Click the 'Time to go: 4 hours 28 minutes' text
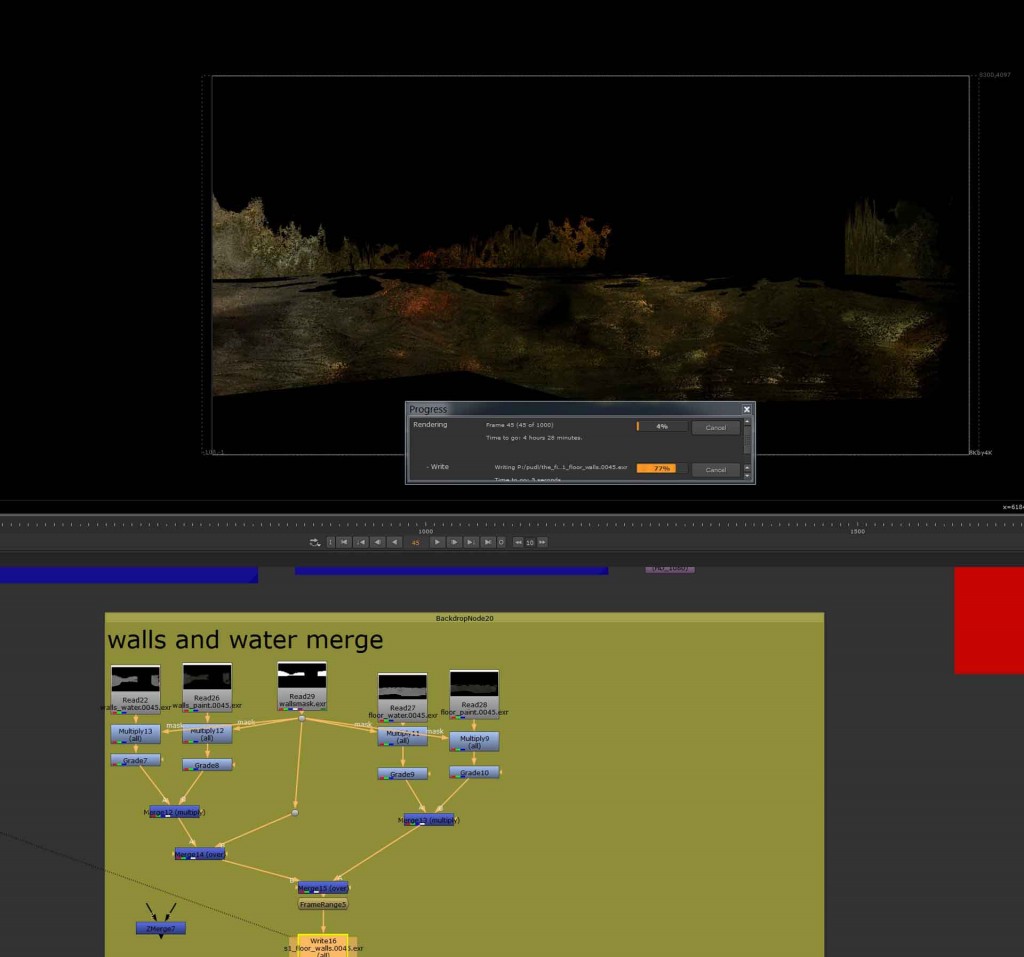The height and width of the screenshot is (957, 1024). (534, 438)
